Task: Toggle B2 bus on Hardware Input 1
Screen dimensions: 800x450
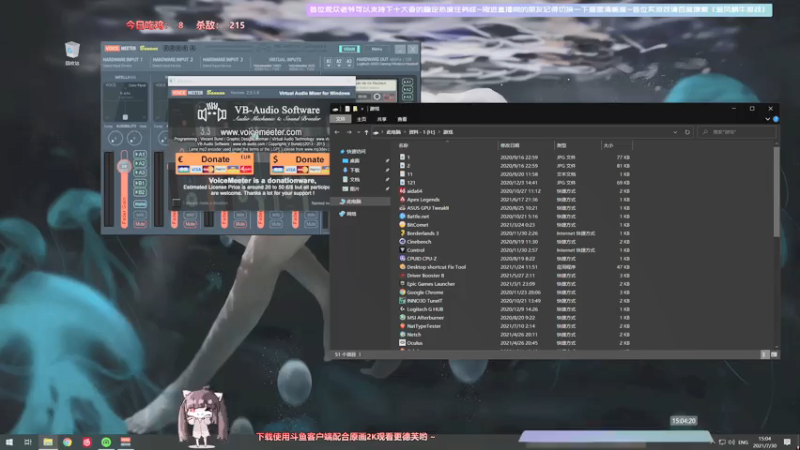Action: pos(140,192)
